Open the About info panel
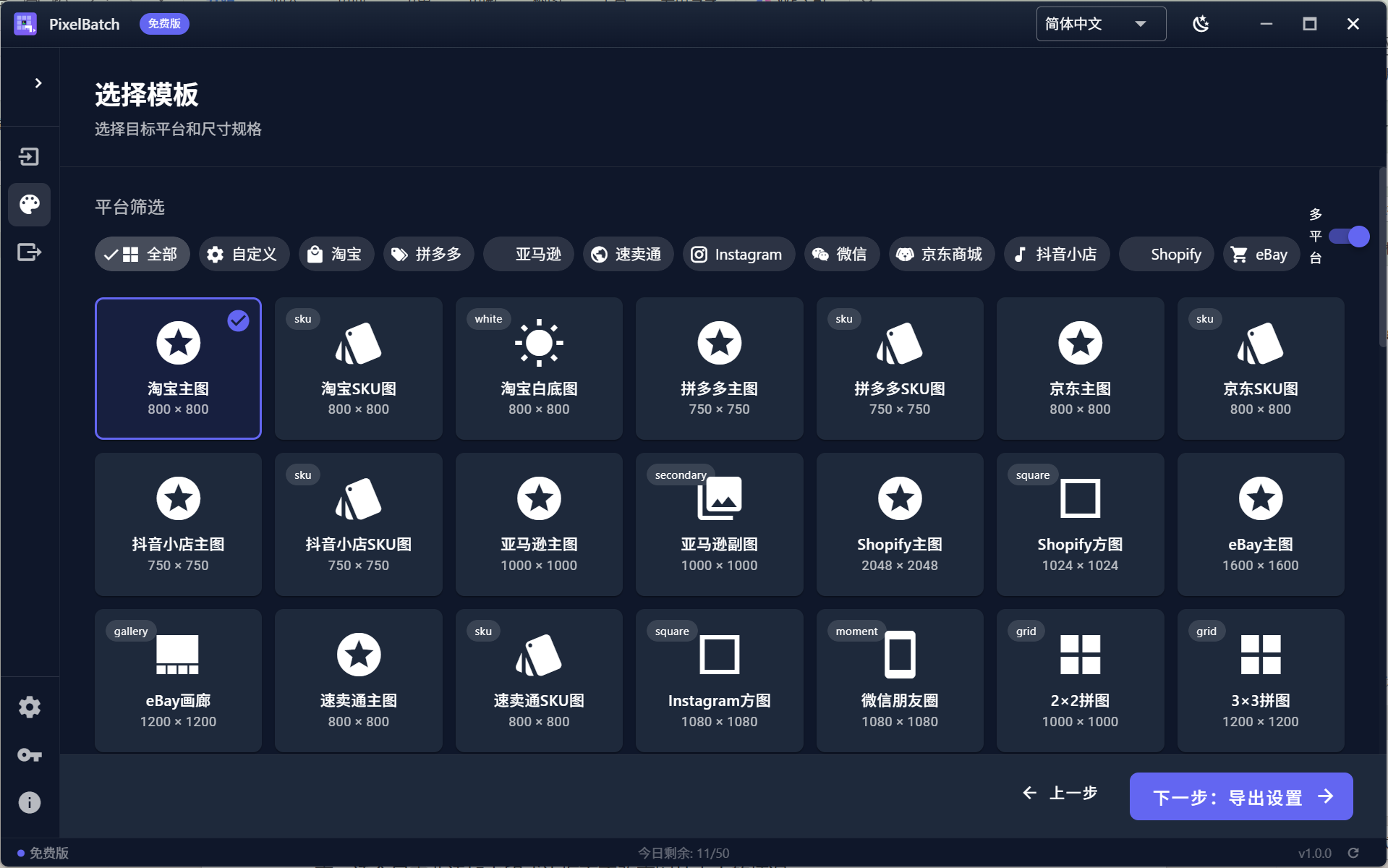Image resolution: width=1388 pixels, height=868 pixels. coord(30,801)
